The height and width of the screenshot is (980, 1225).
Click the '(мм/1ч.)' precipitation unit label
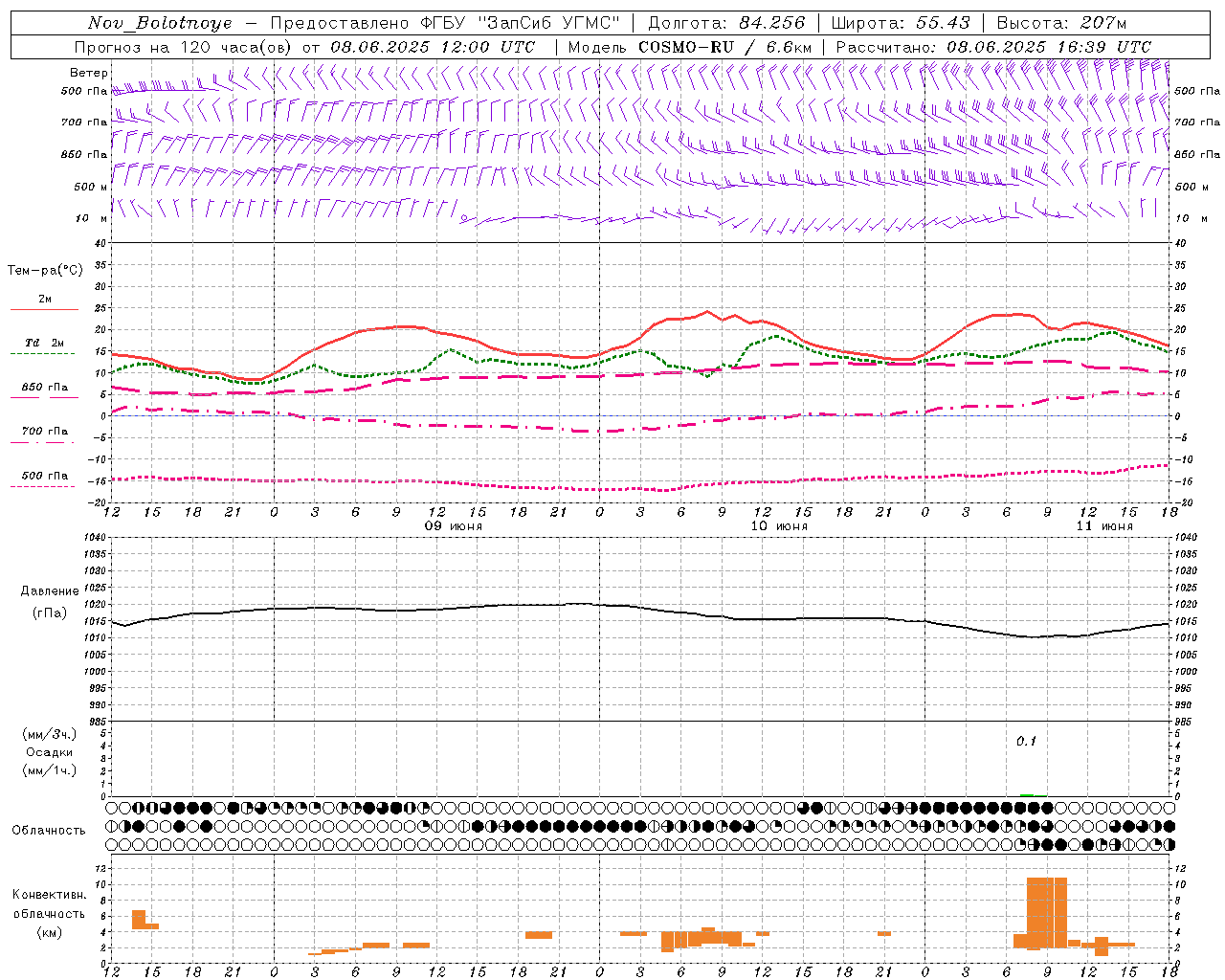[49, 770]
